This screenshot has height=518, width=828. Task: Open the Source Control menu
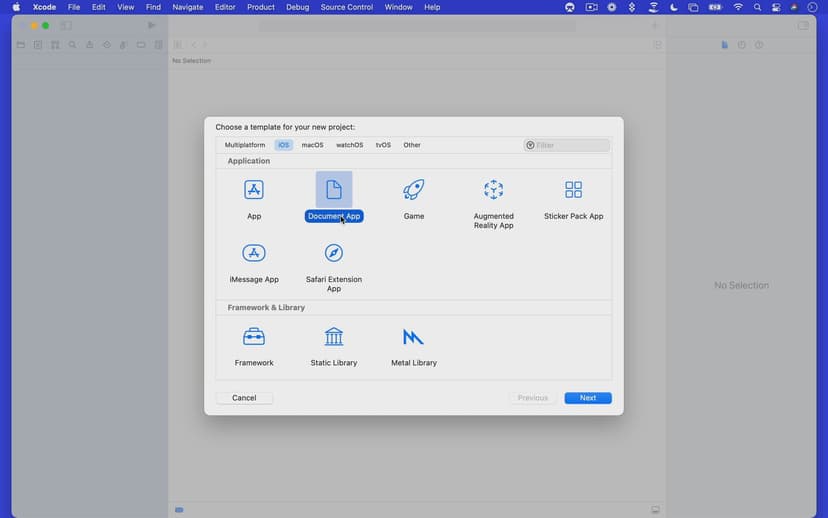click(347, 7)
